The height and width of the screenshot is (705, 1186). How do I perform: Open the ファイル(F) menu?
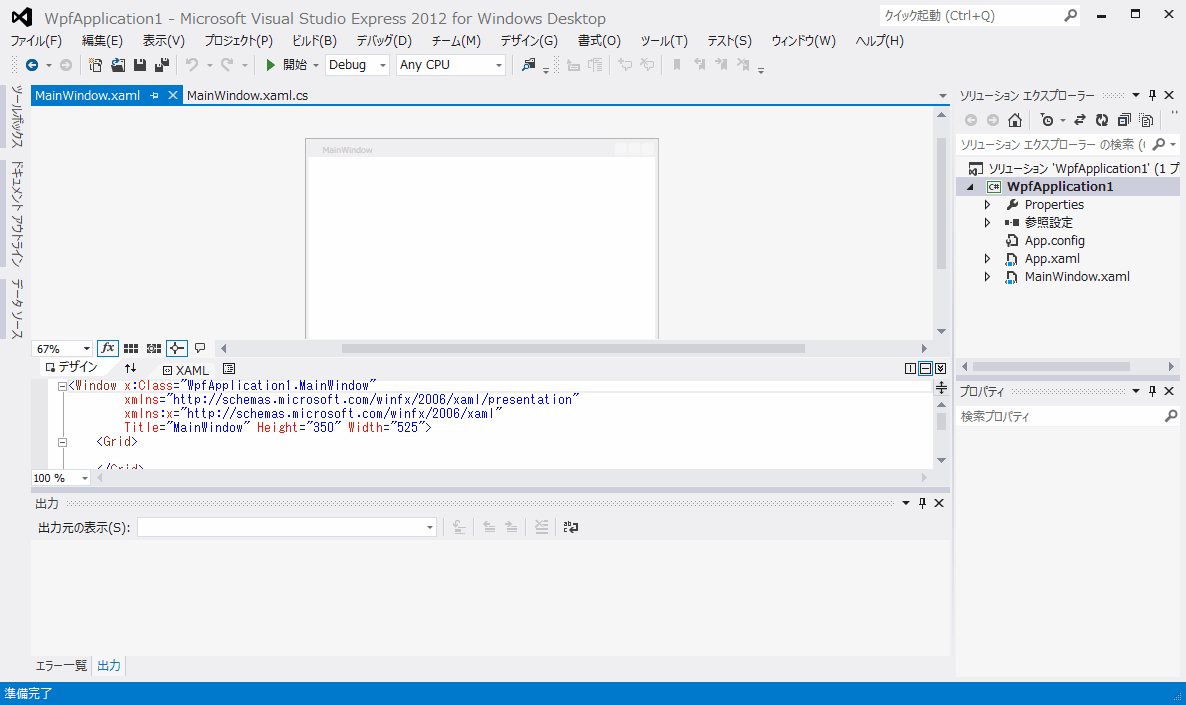36,41
